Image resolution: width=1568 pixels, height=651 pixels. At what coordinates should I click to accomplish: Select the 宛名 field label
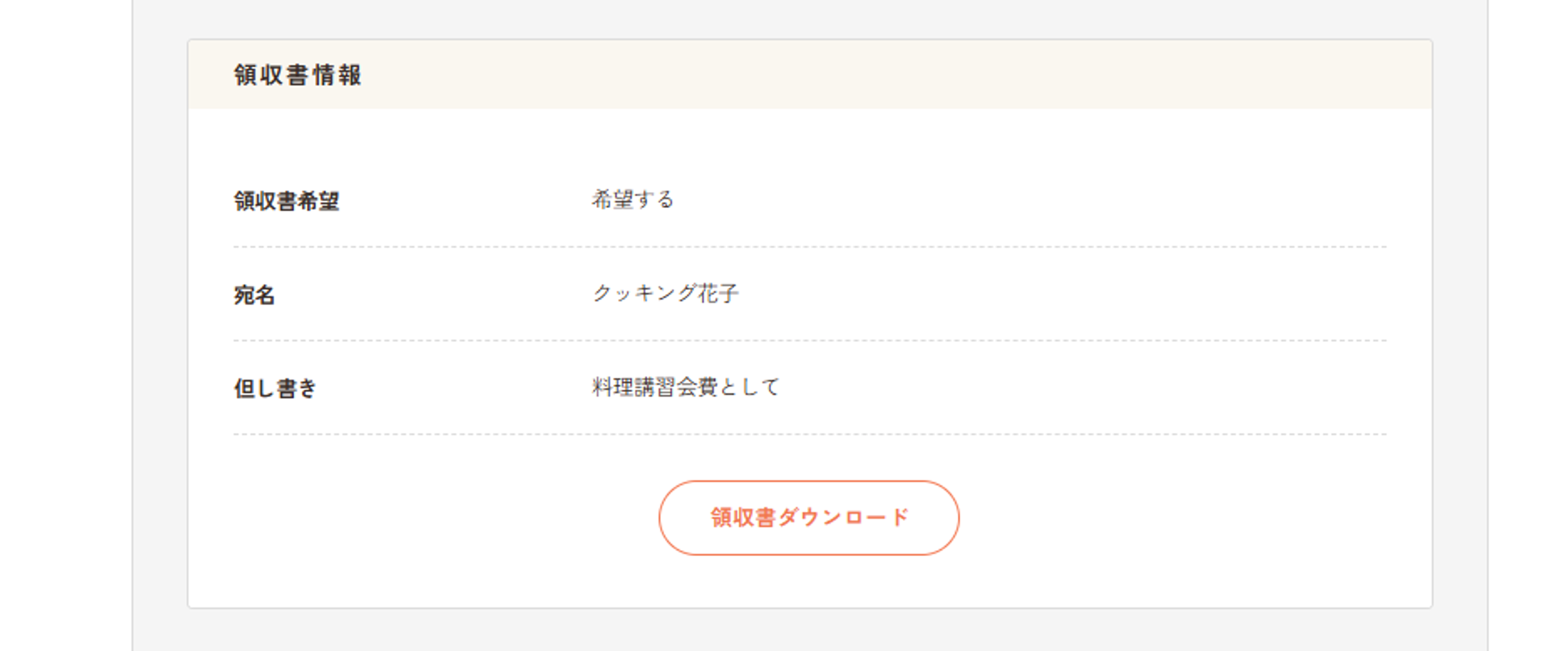pos(254,295)
